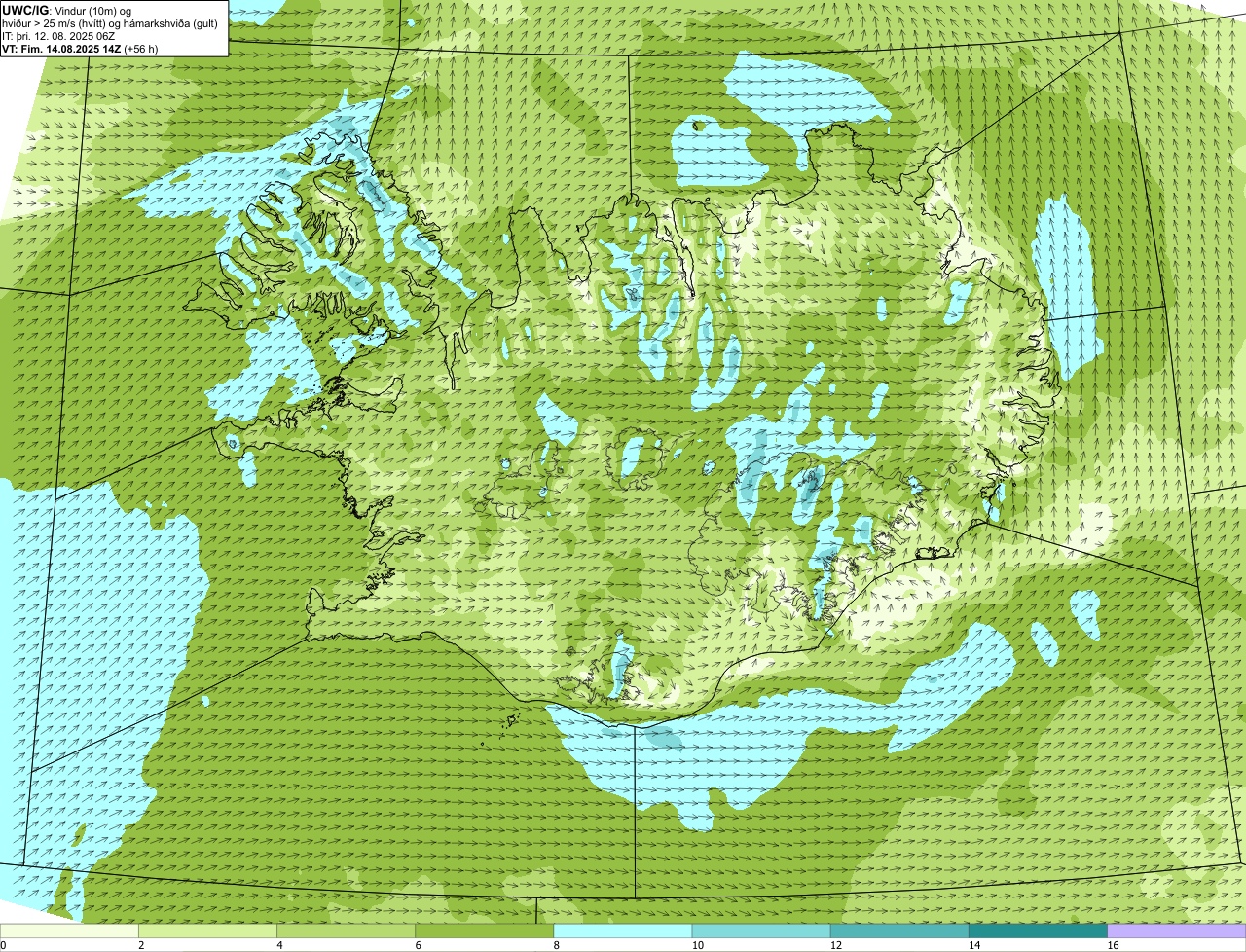
Task: Click the 4–6 m/s green legend swatch
Action: pyautogui.click(x=346, y=931)
